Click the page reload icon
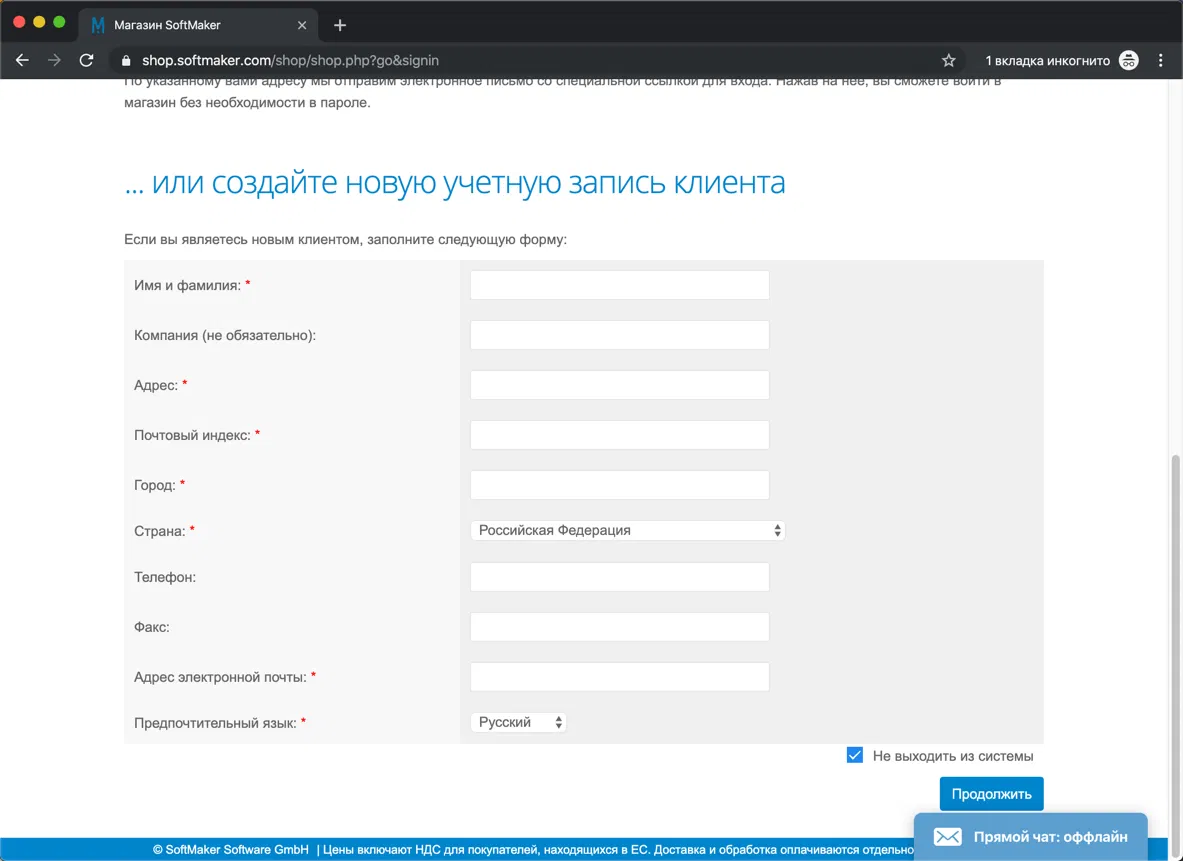Image resolution: width=1183 pixels, height=861 pixels. click(86, 60)
